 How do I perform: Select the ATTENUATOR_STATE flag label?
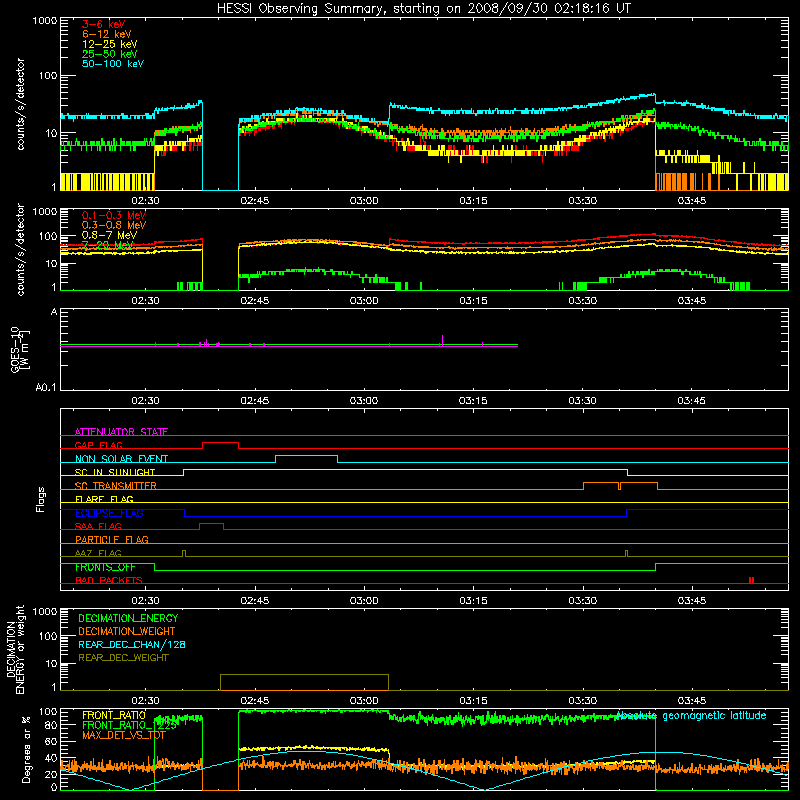(x=121, y=432)
